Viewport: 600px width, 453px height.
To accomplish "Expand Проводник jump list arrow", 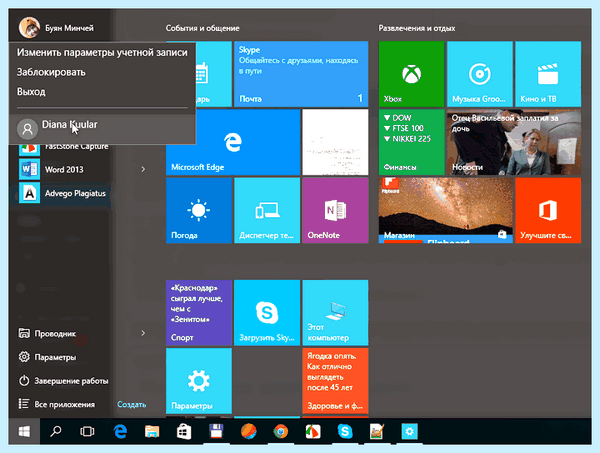I will 143,333.
